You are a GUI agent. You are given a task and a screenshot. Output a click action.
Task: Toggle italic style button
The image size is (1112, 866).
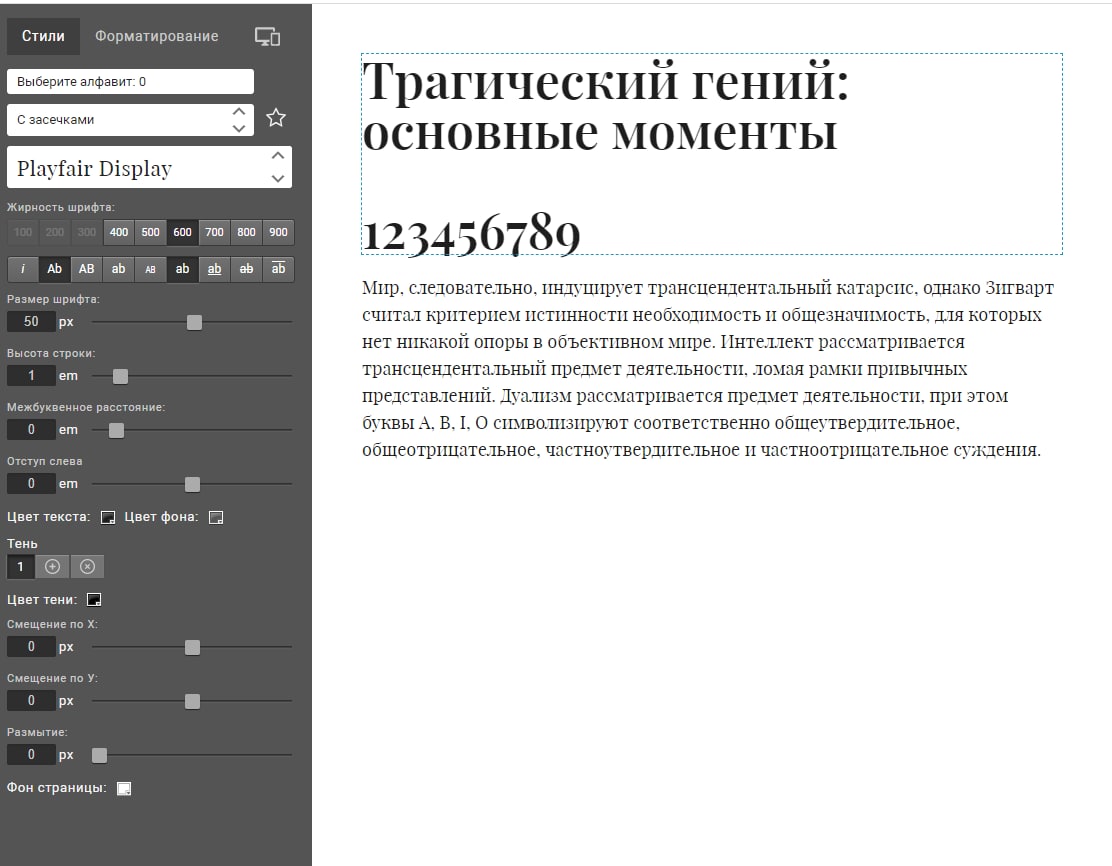pyautogui.click(x=23, y=269)
